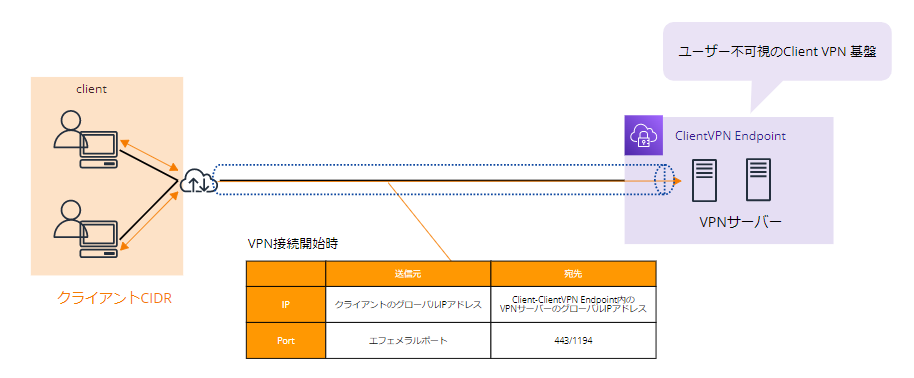This screenshot has width=914, height=378.
Task: Click the "443/1194" cell
Action: coord(574,340)
